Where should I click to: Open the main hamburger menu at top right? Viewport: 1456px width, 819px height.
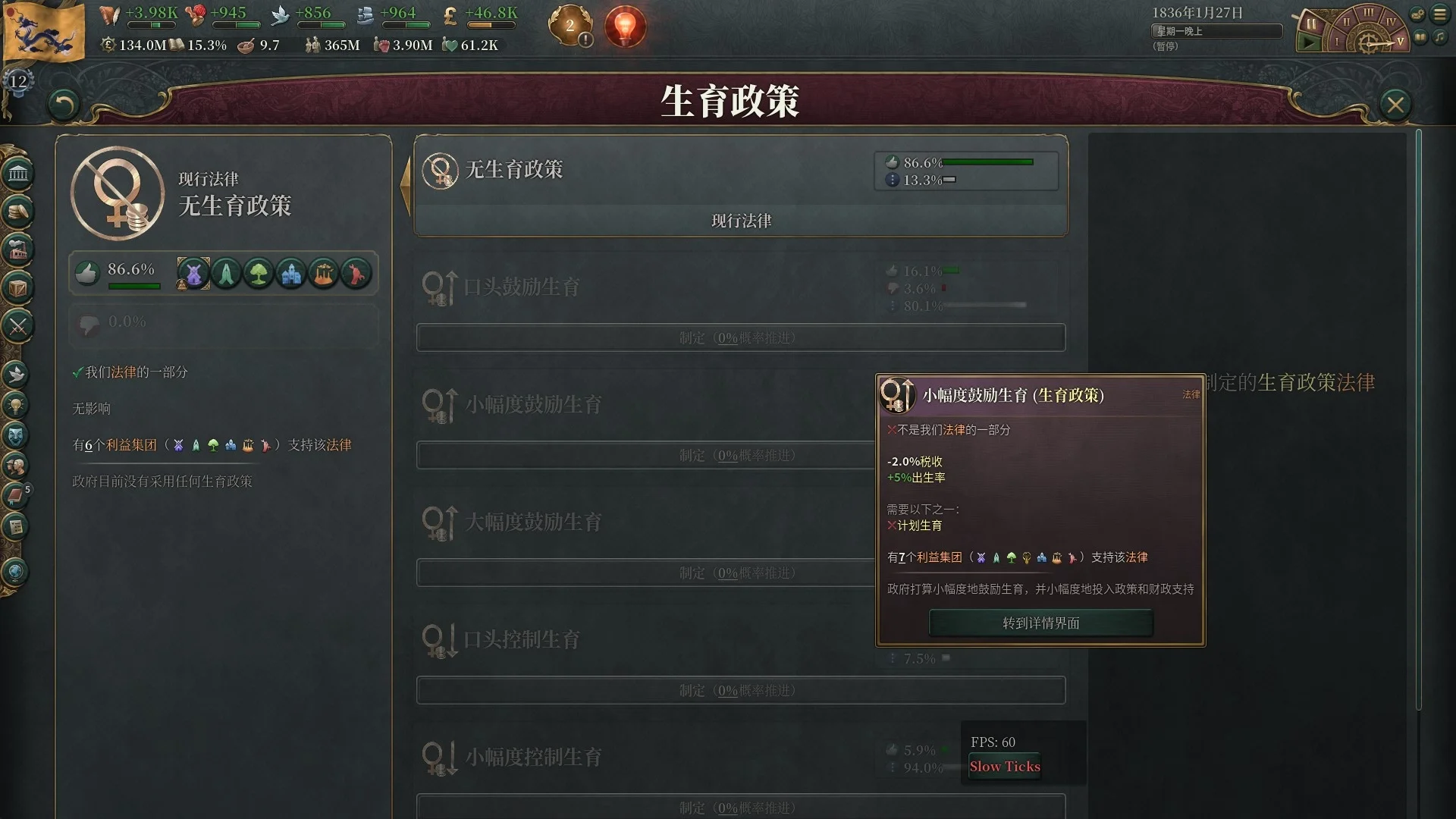pos(1439,14)
